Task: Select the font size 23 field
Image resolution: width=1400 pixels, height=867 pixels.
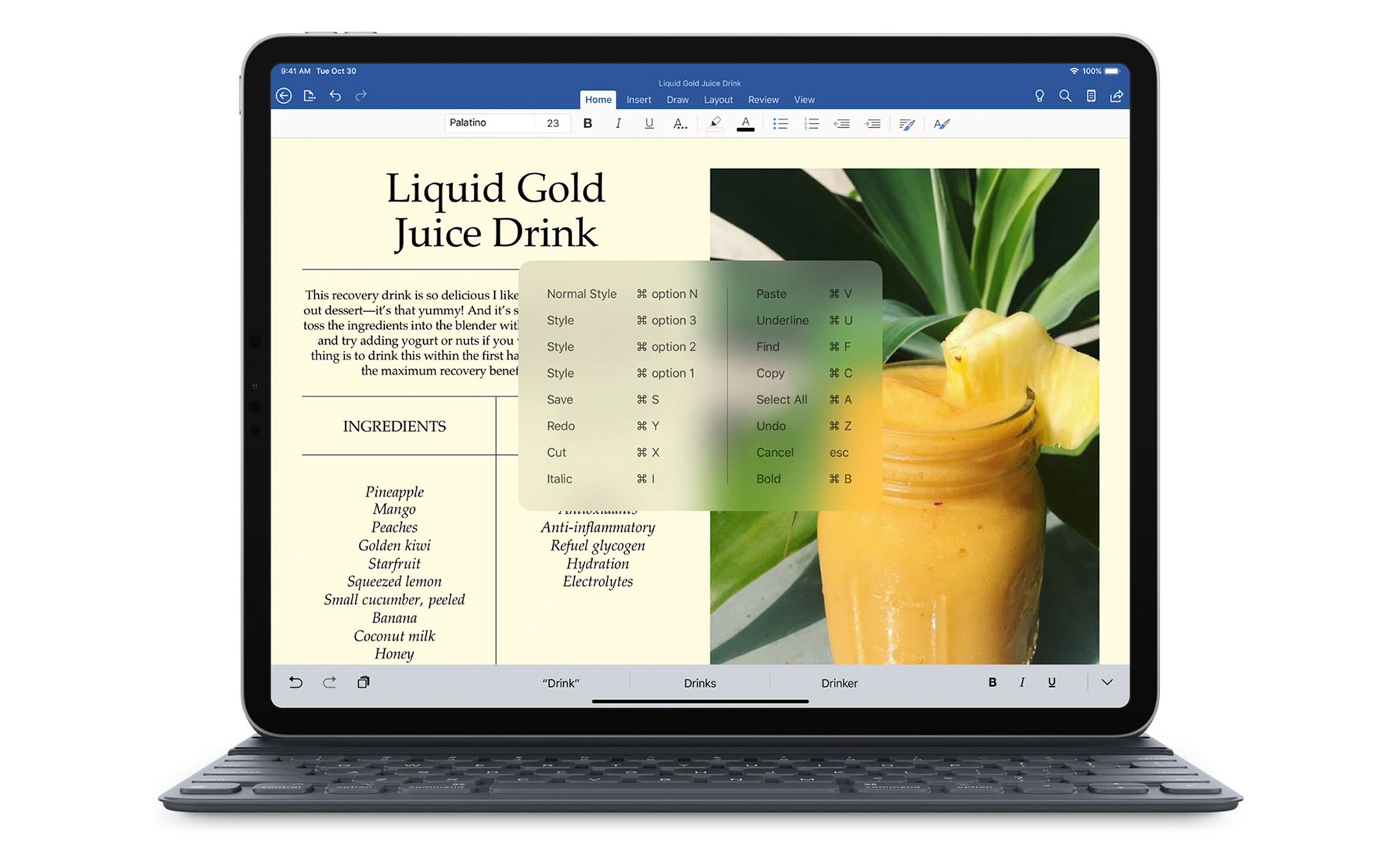Action: click(557, 124)
